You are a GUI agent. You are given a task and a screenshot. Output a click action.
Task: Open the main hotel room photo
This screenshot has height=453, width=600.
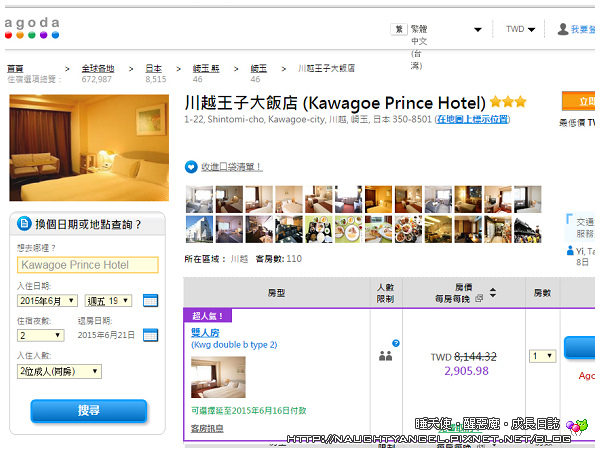click(89, 148)
